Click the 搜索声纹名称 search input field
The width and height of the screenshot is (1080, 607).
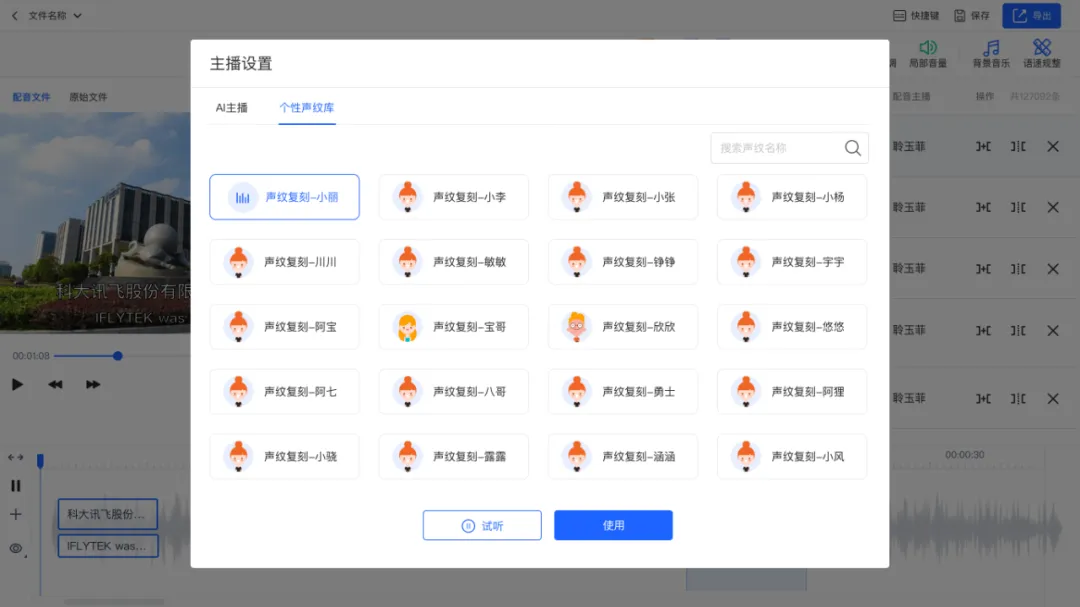(775, 148)
